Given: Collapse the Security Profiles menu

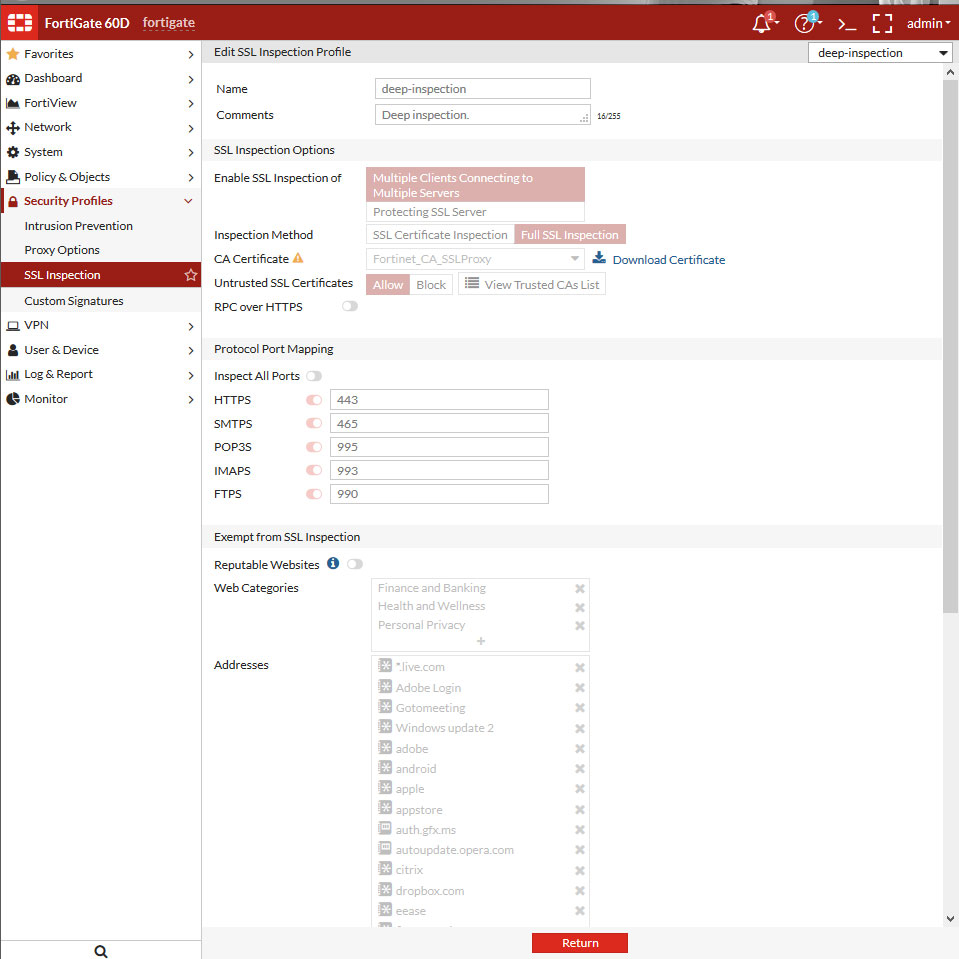Looking at the screenshot, I should [100, 201].
